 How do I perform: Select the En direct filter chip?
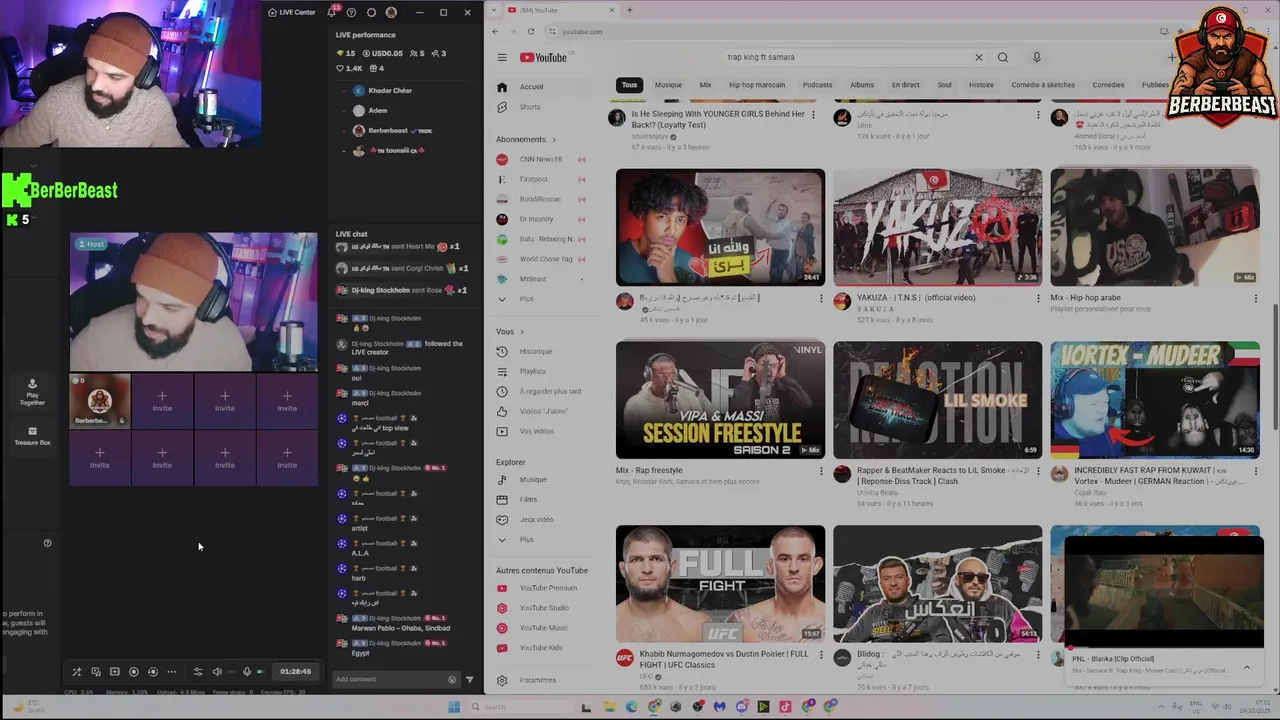pos(905,85)
